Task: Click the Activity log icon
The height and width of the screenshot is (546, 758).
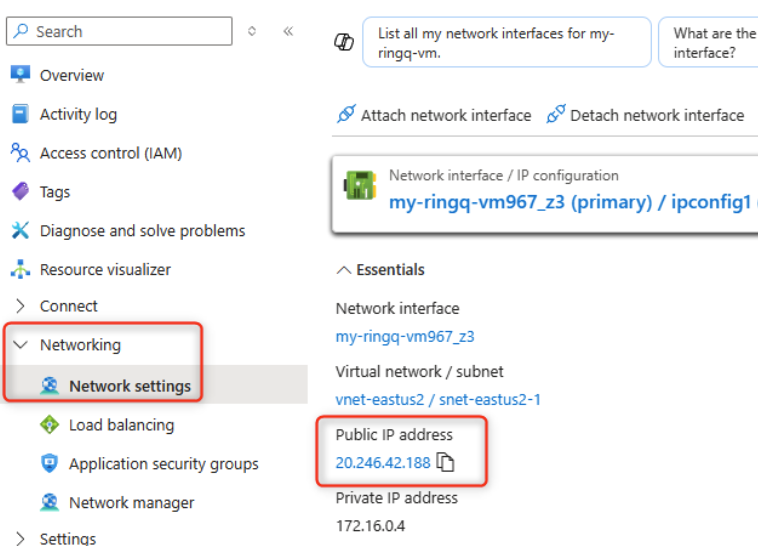Action: tap(20, 114)
